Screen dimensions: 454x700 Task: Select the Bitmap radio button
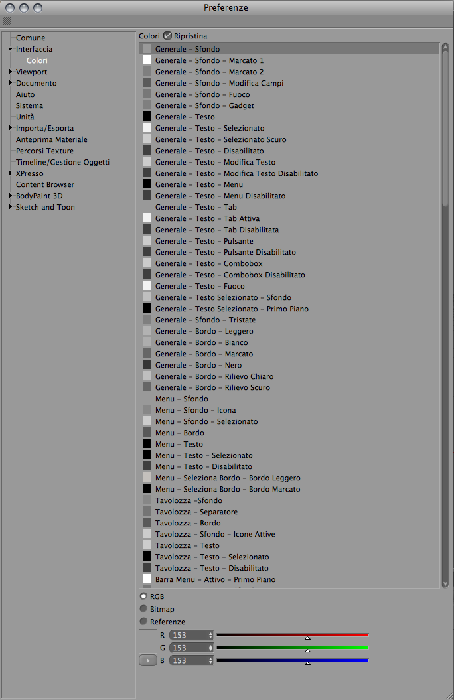pos(143,608)
